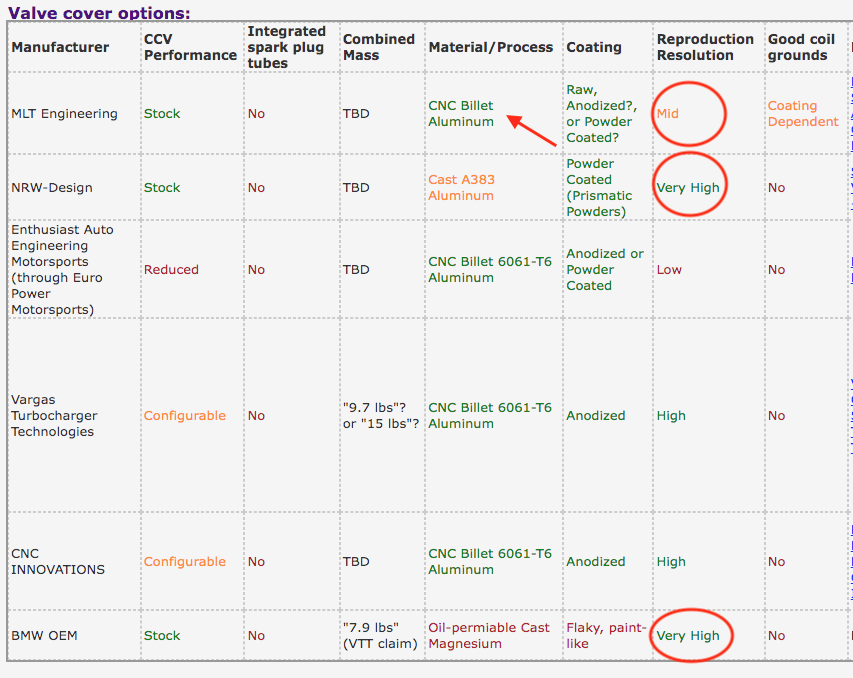Screen dimensions: 853x678
Task: Click 'High' resolution in CNC INNOVATIONS row
Action: pyautogui.click(x=671, y=562)
